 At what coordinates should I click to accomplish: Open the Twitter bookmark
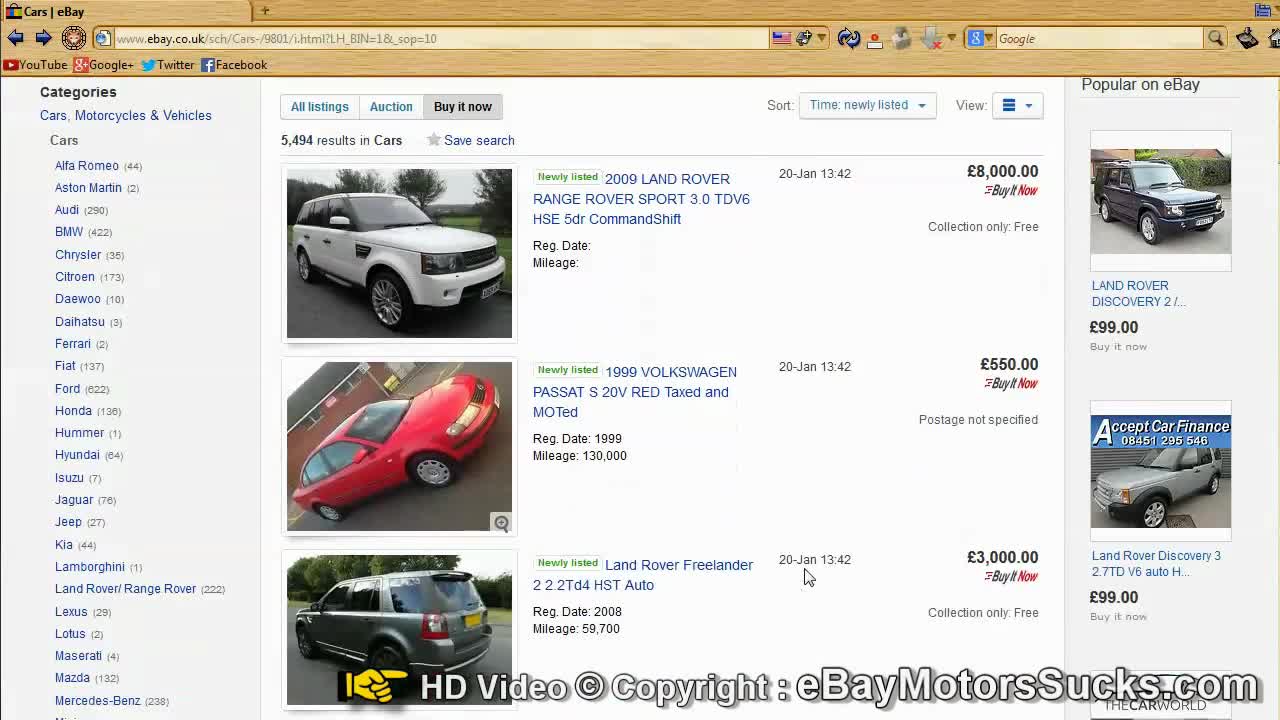(x=167, y=65)
